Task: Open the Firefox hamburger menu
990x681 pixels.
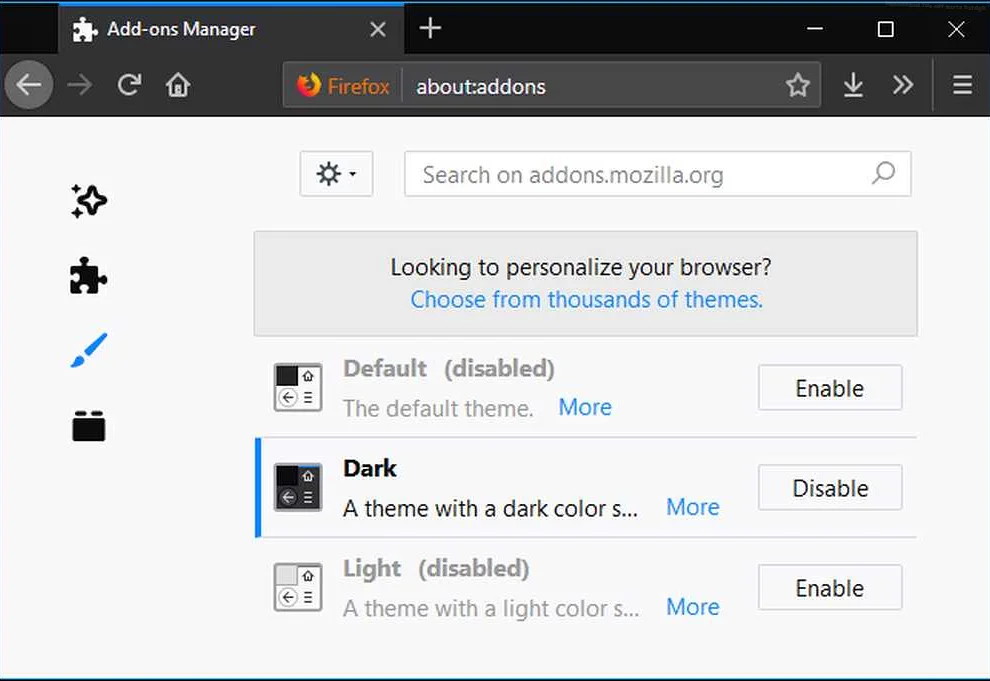Action: 962,86
